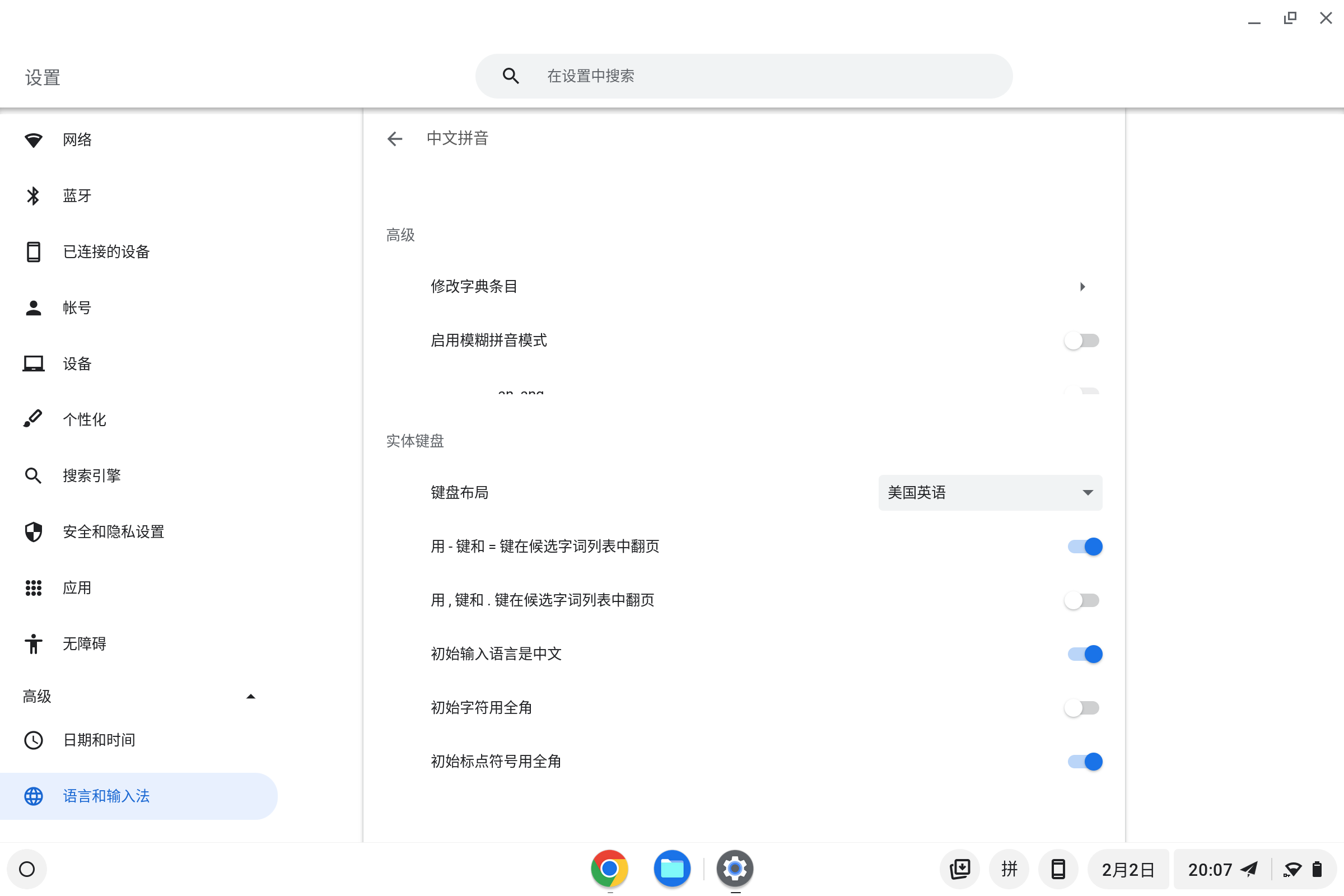Enable 启用模糊拼音模式
Viewport: 1344px width, 896px height.
point(1082,340)
